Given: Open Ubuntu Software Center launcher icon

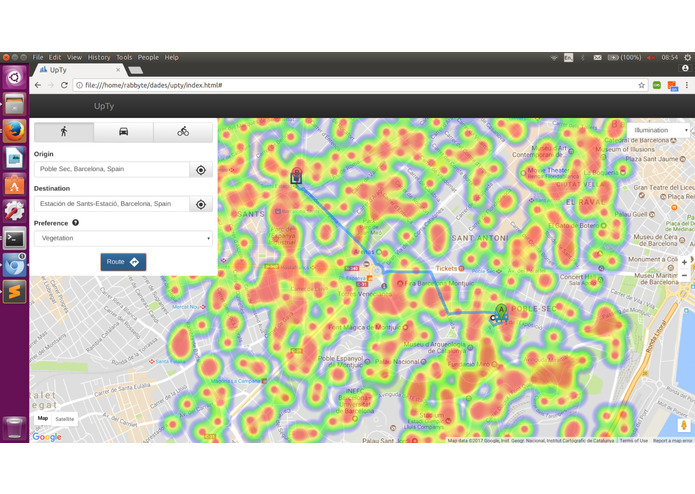Looking at the screenshot, I should (x=14, y=185).
